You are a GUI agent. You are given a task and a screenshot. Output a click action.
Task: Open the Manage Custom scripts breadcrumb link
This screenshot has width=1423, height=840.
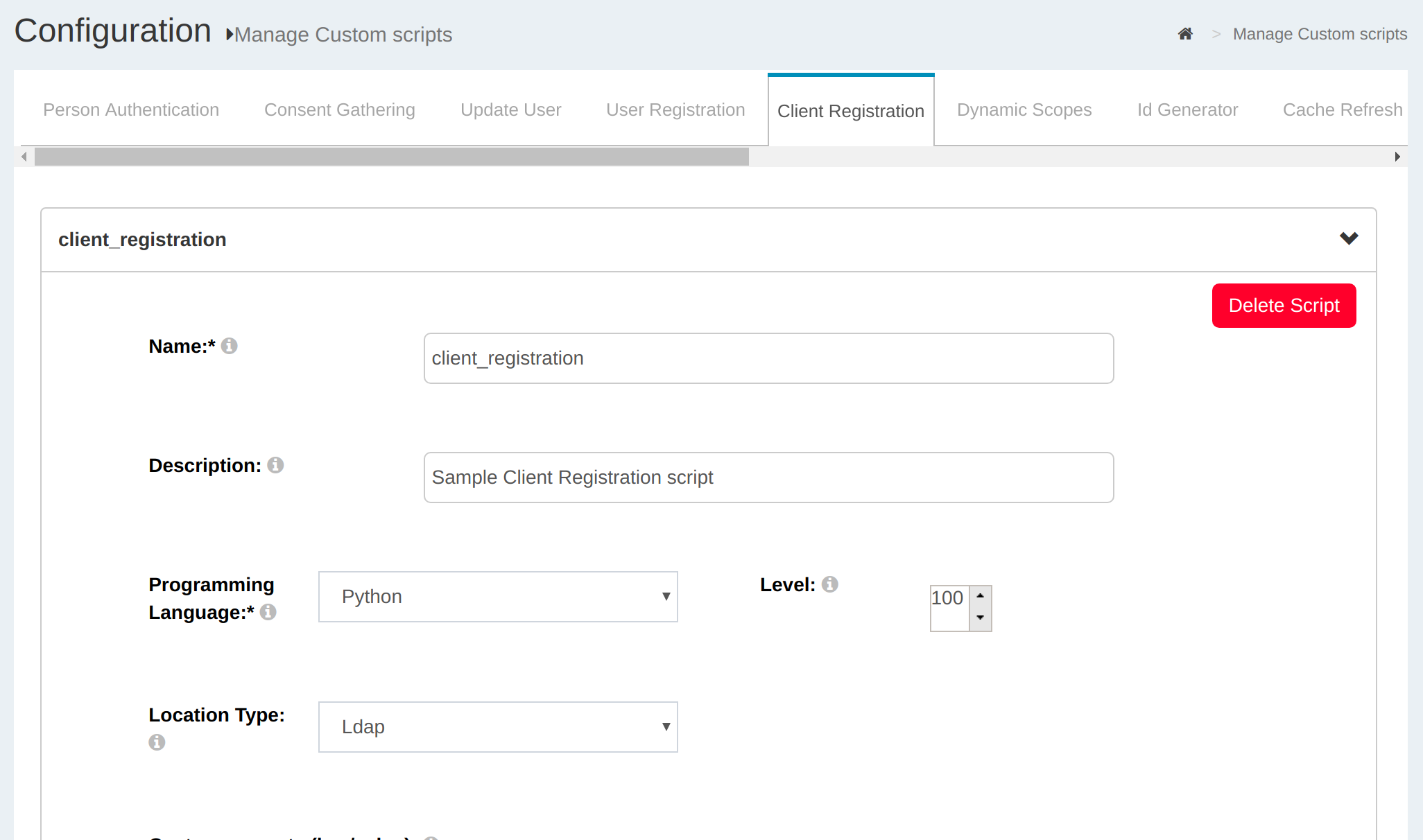coord(1319,33)
